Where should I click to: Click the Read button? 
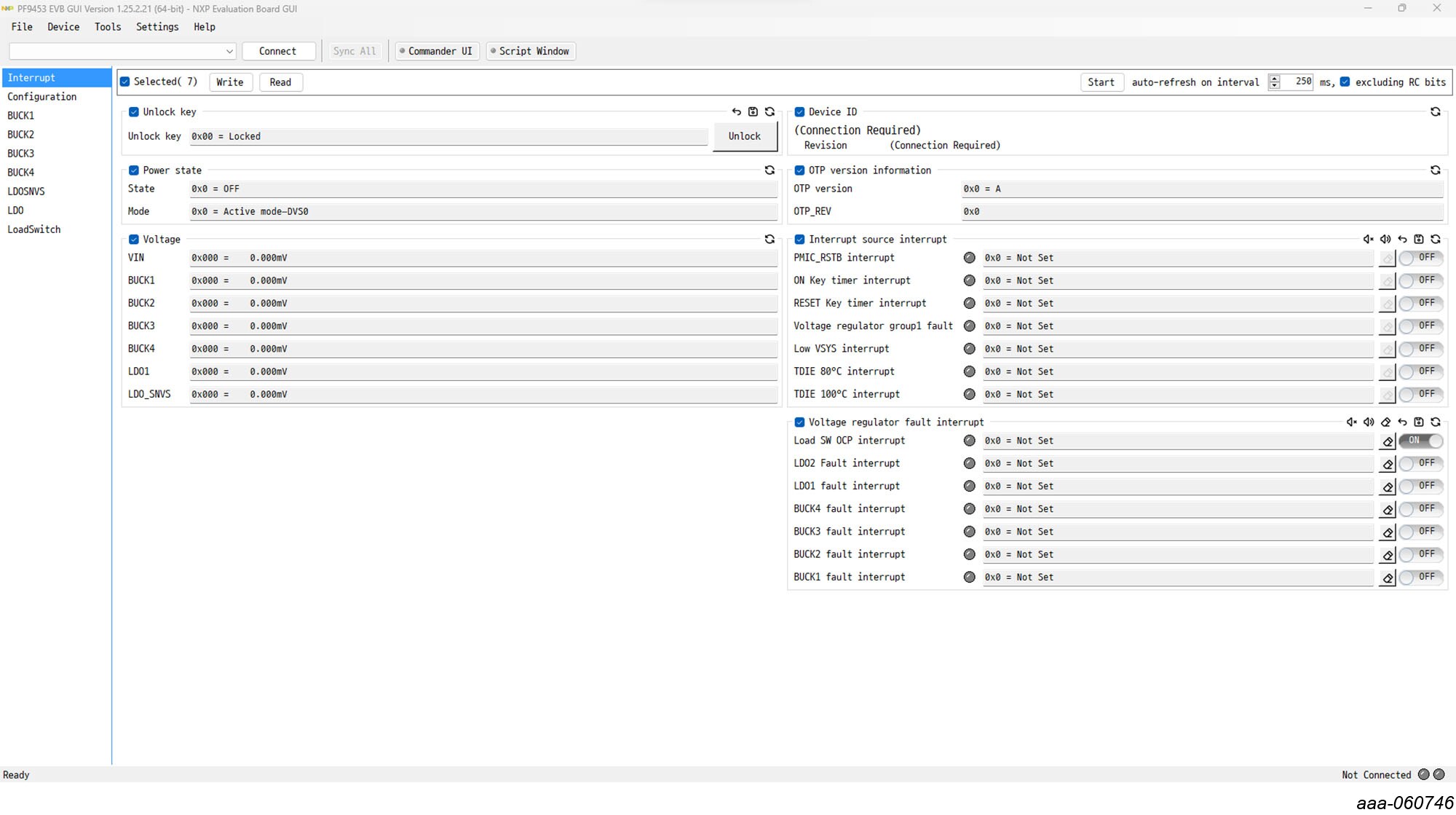point(280,82)
